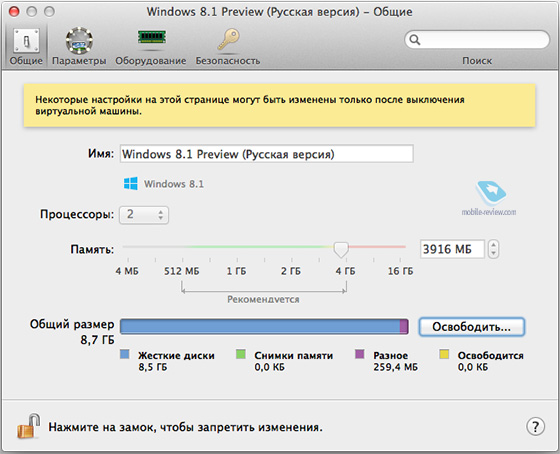
Task: Open the Оборудование memory chip icon
Action: 152,37
